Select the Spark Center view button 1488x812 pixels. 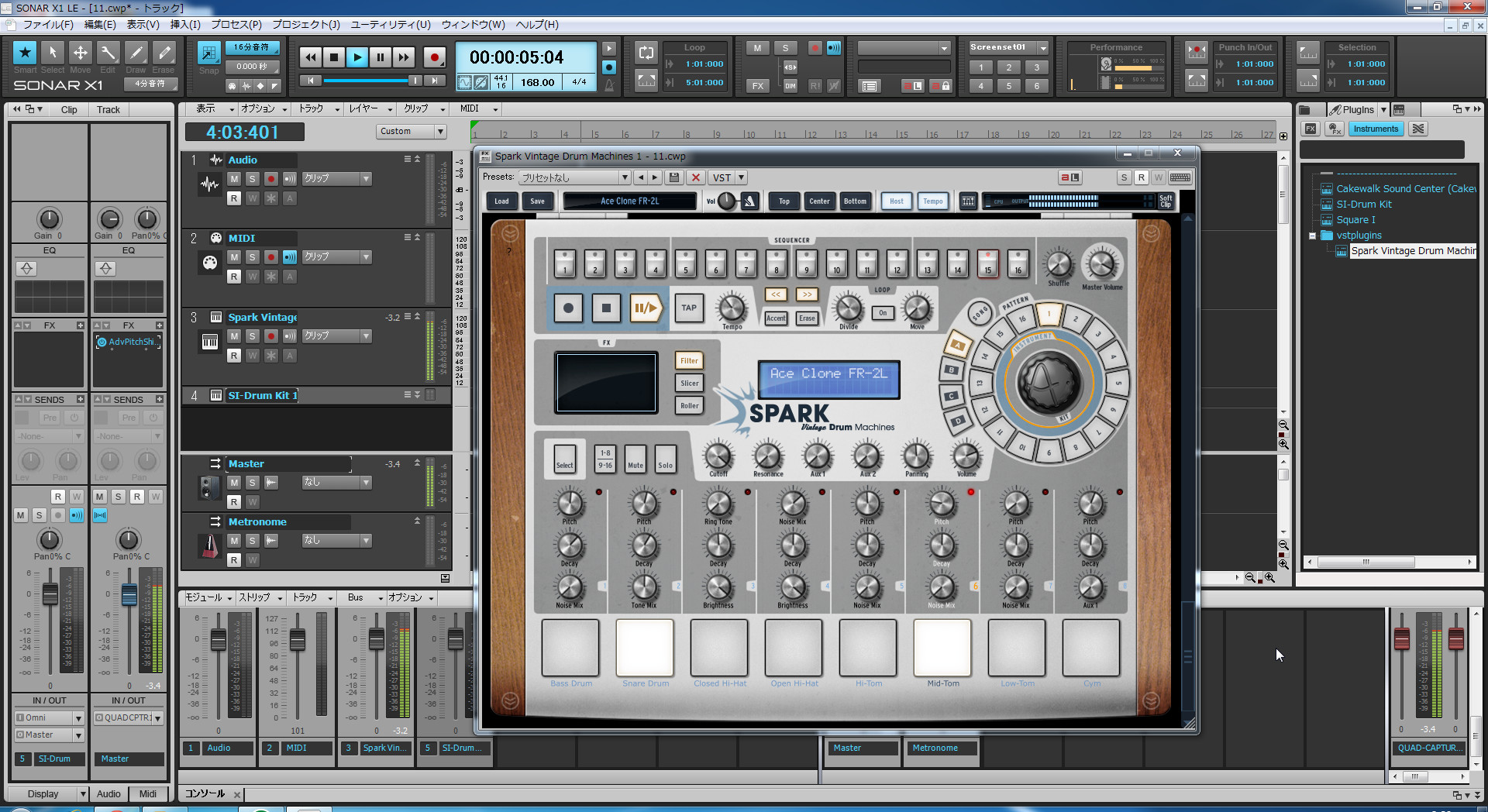(x=819, y=201)
